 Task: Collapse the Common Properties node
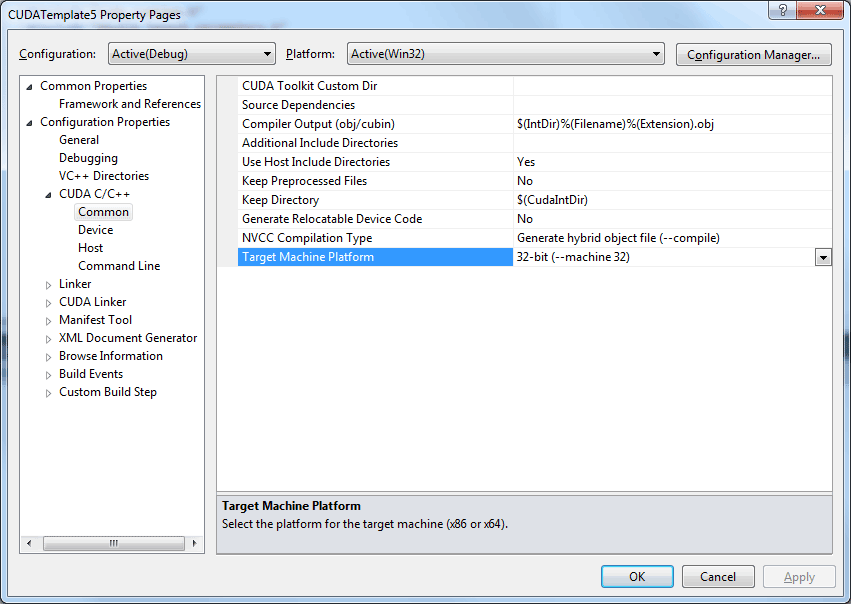[x=29, y=87]
